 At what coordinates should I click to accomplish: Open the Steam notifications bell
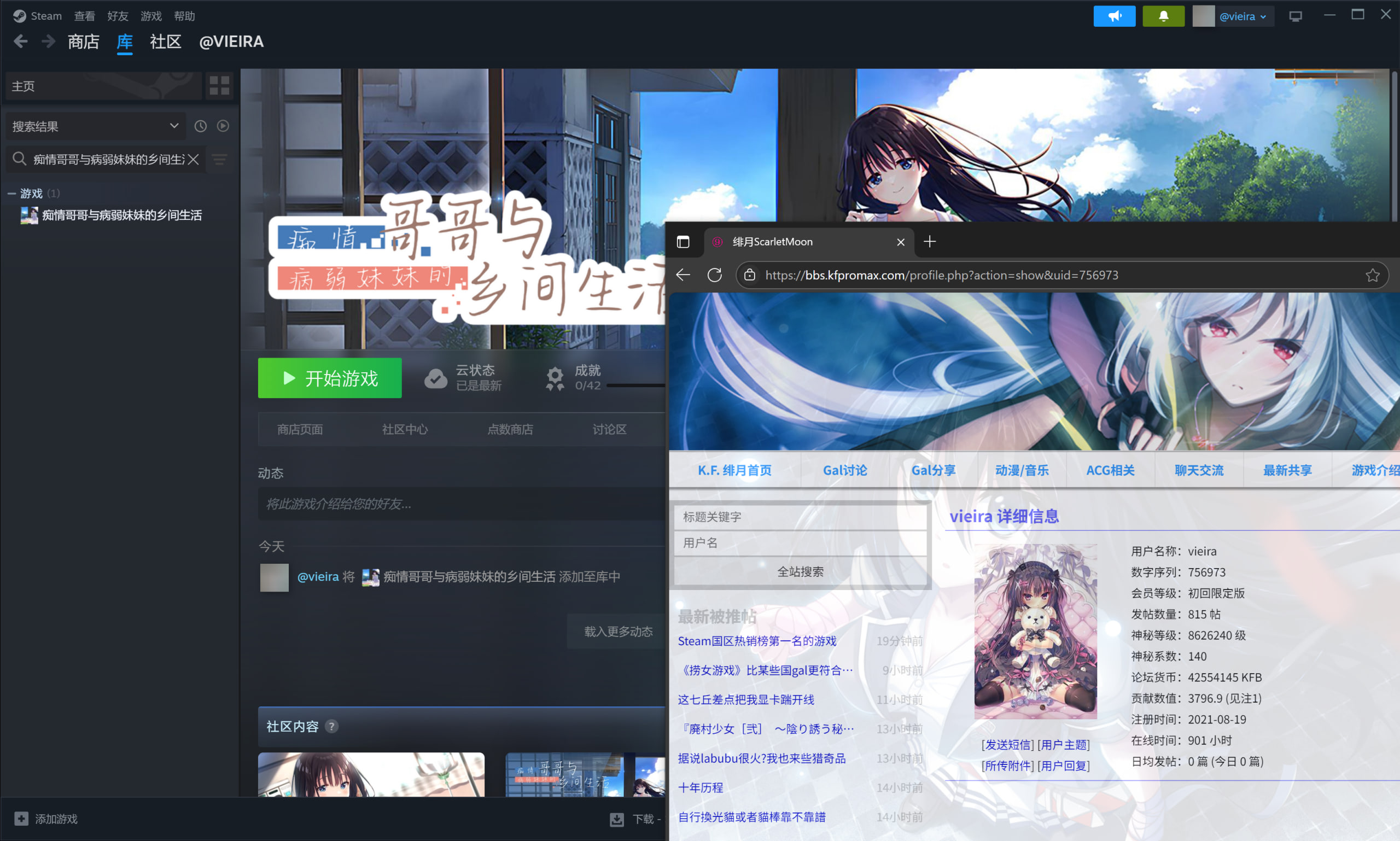point(1163,16)
